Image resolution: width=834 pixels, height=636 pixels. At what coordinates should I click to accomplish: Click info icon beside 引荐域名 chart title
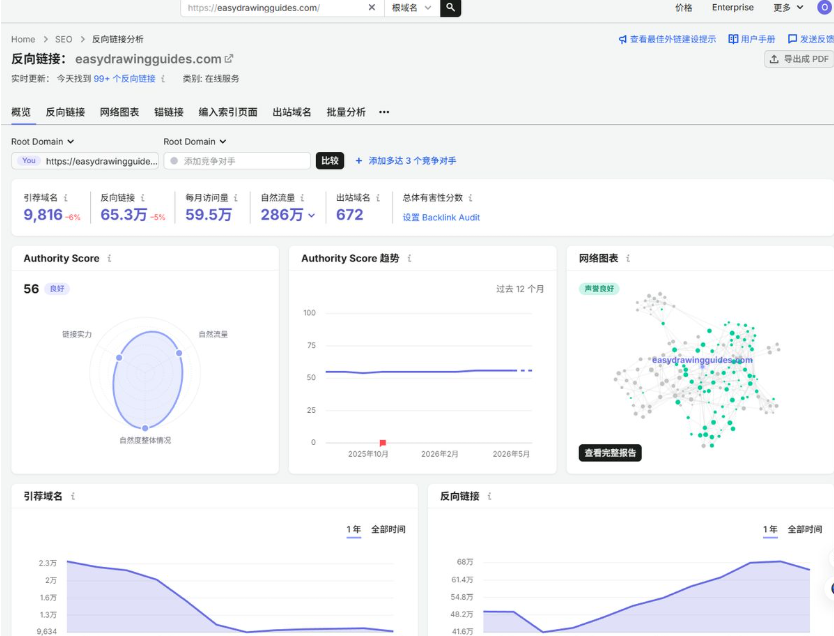[x=73, y=496]
